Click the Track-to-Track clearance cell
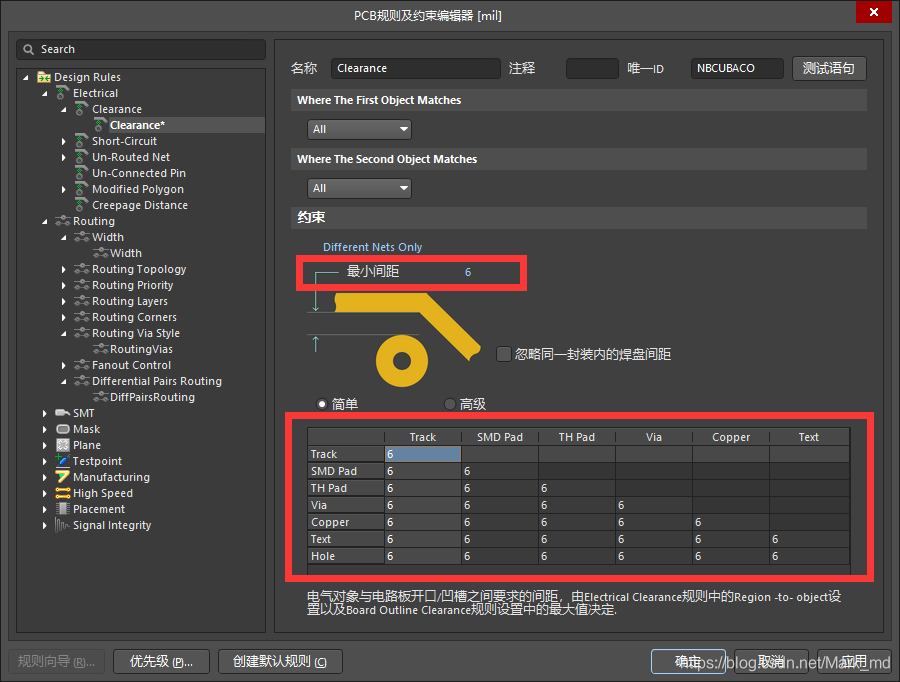Screen dimensions: 900x682 point(422,454)
